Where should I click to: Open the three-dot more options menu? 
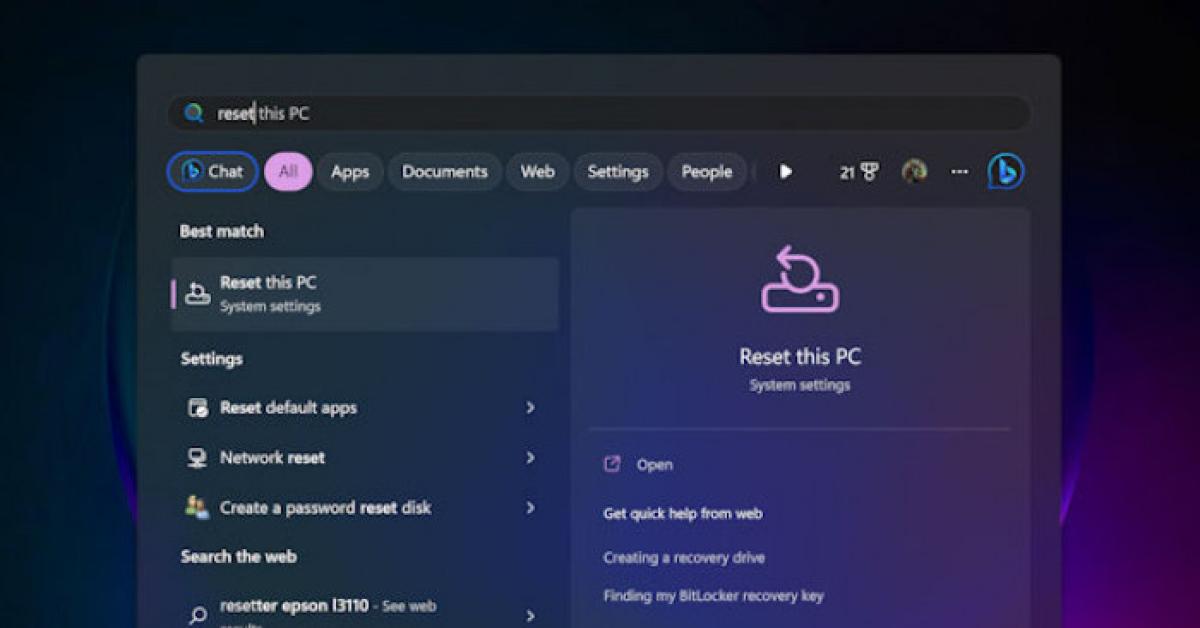(959, 172)
